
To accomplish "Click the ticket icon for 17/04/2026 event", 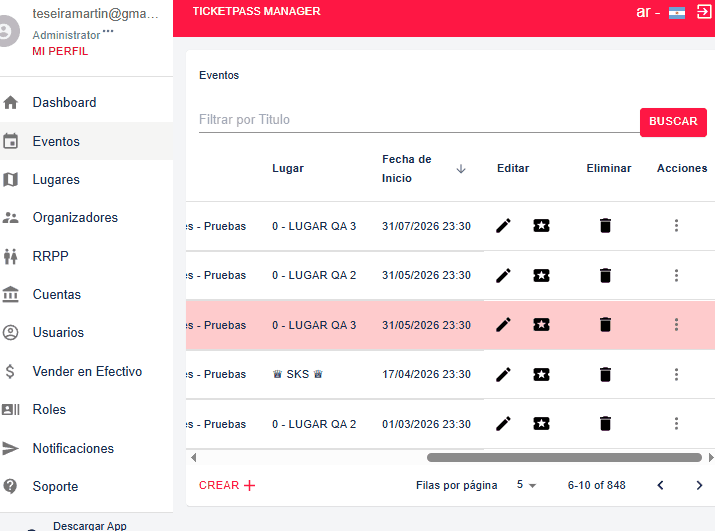I will (x=541, y=374).
